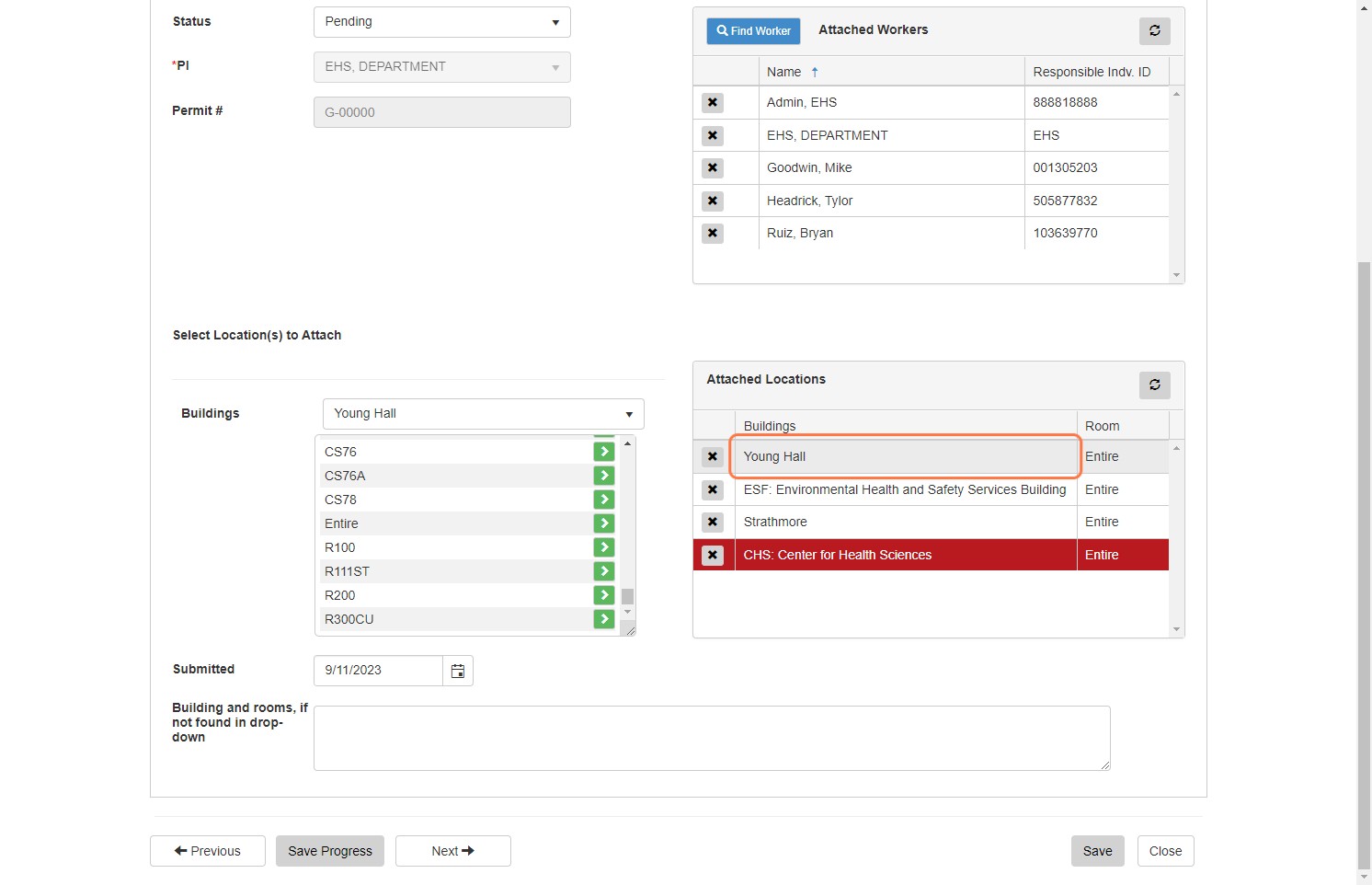Image resolution: width=1372 pixels, height=885 pixels.
Task: Remove EHS, DEPARTMENT worker row
Action: click(713, 136)
